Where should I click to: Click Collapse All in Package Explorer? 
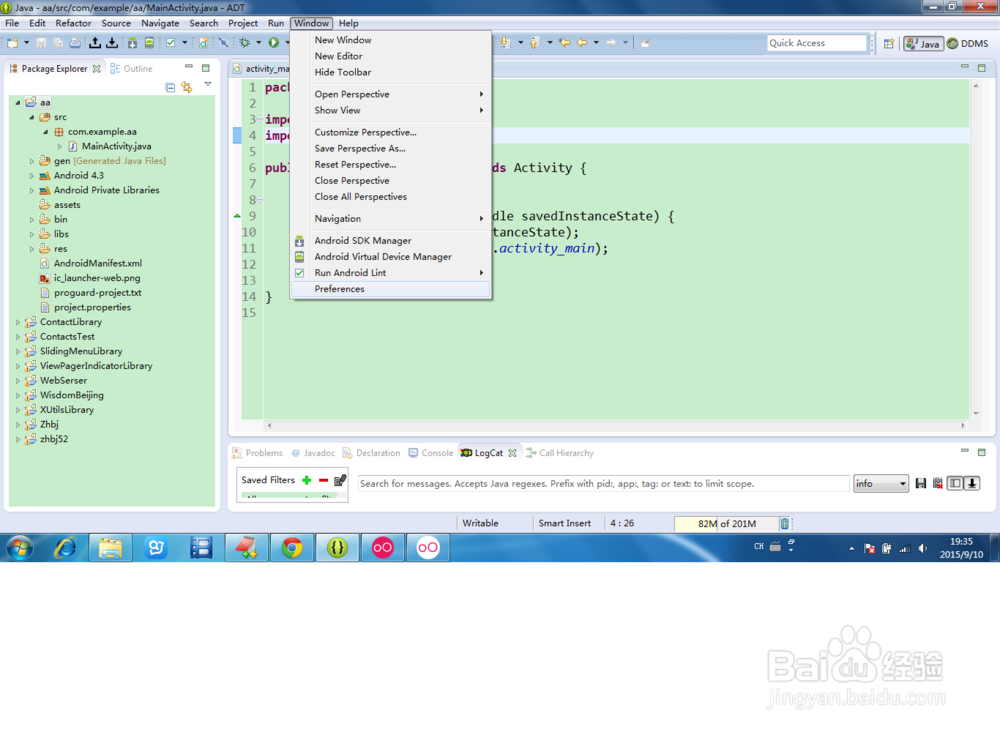[170, 87]
